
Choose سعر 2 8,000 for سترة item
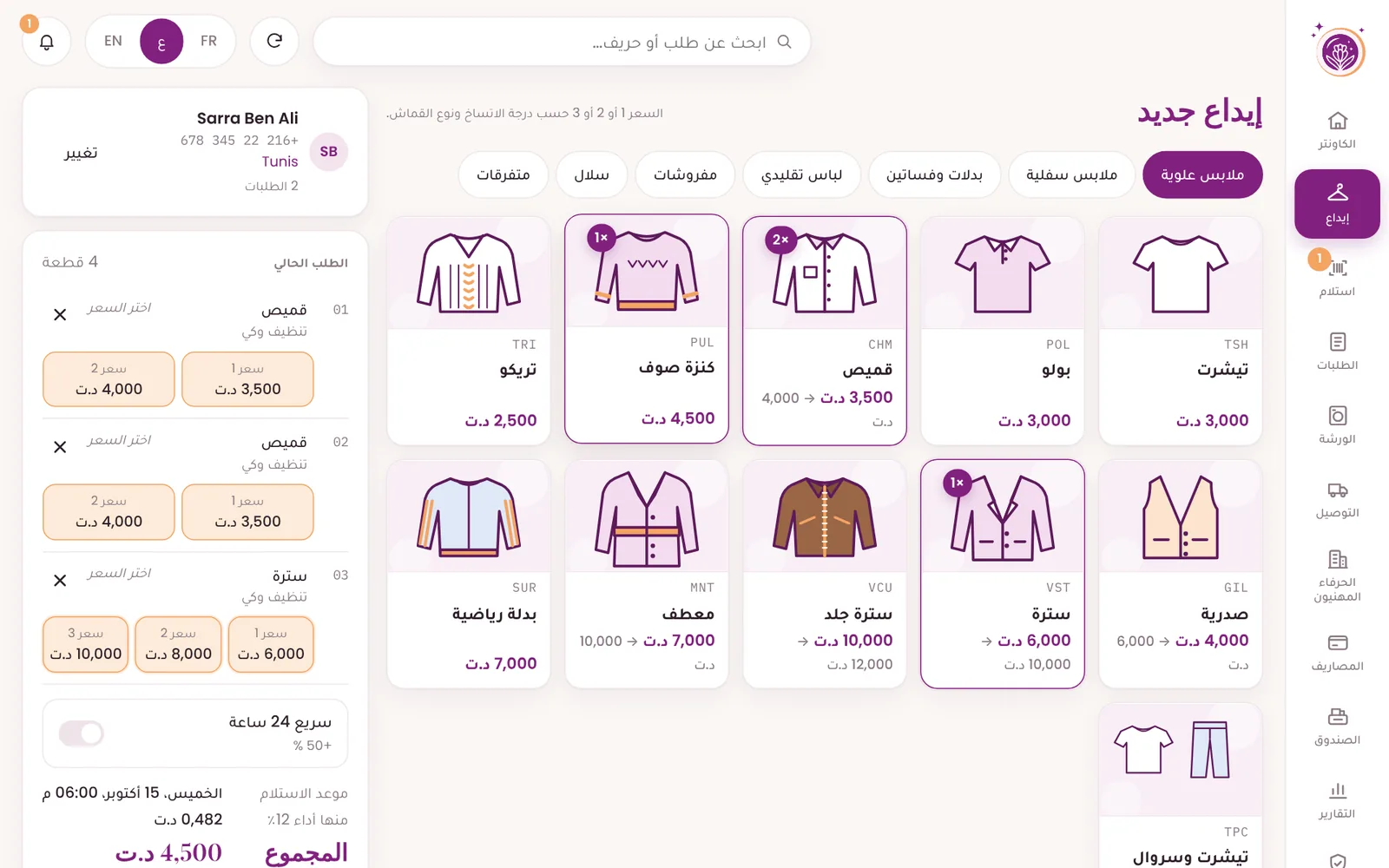click(178, 645)
